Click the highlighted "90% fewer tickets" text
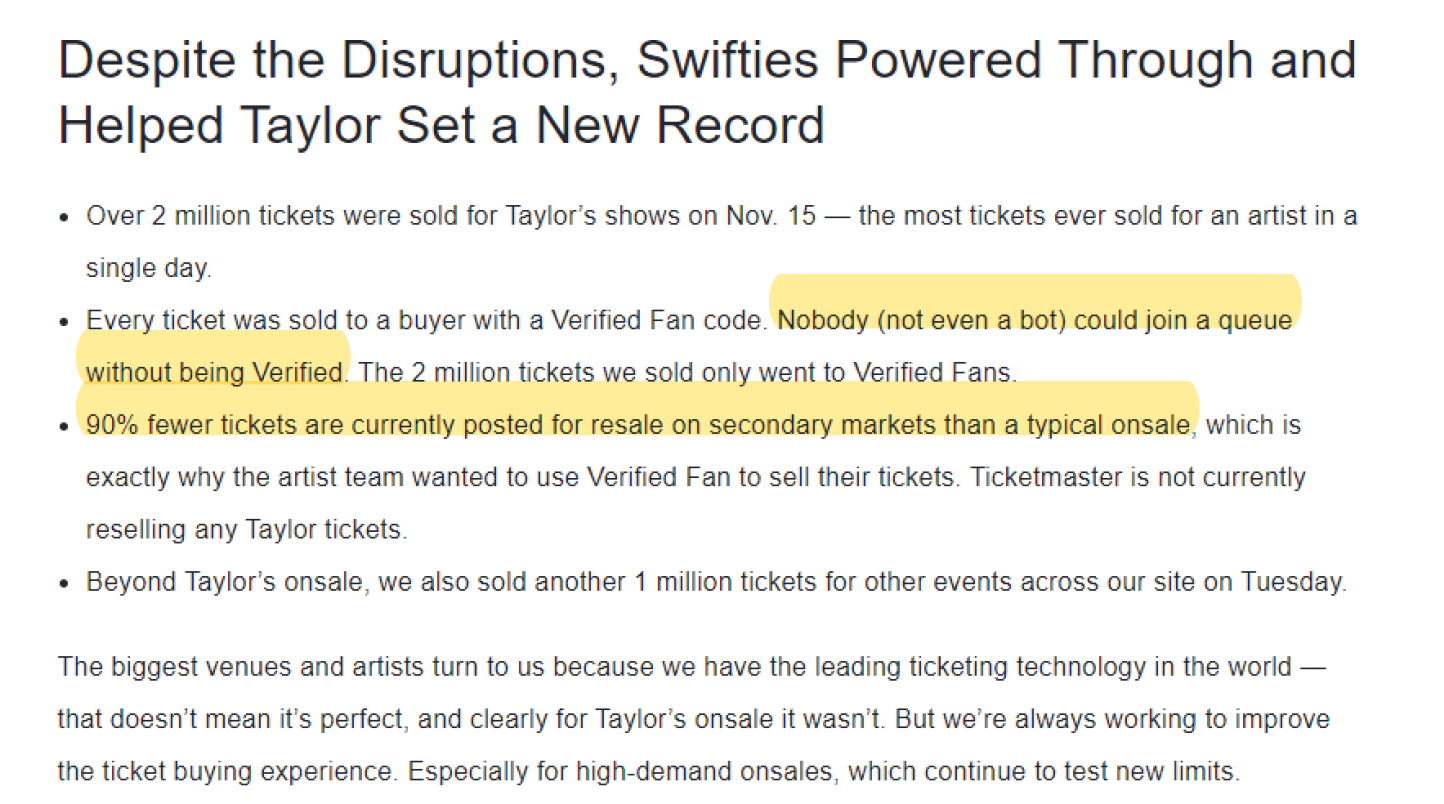The height and width of the screenshot is (804, 1444). 192,425
